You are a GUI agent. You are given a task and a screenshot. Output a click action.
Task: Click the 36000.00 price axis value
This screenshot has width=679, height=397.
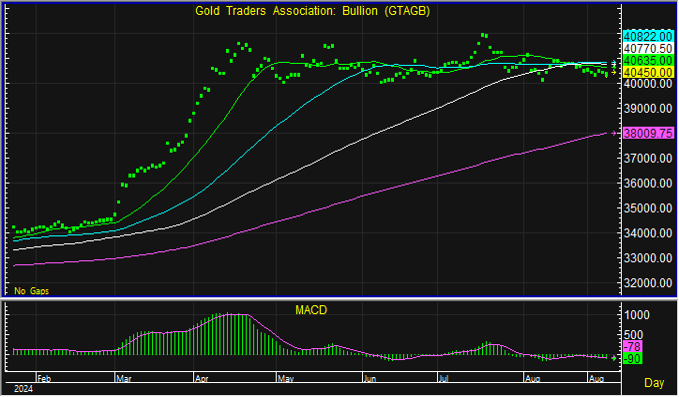[x=648, y=184]
